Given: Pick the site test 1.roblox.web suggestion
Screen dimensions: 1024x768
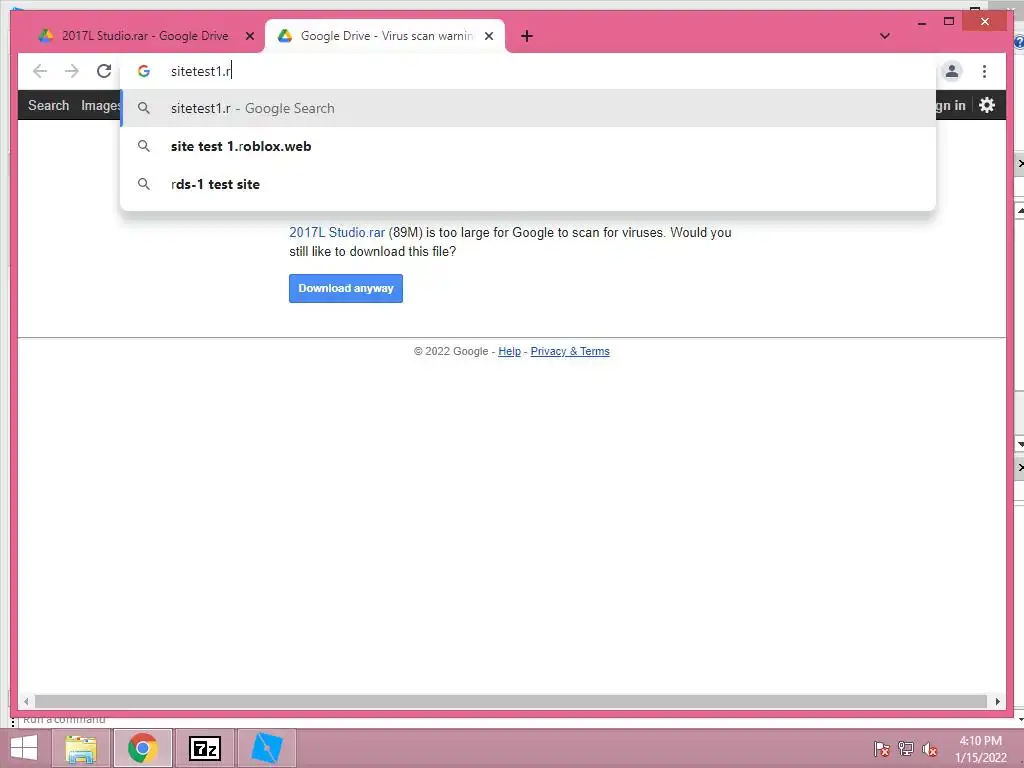Looking at the screenshot, I should 528,146.
